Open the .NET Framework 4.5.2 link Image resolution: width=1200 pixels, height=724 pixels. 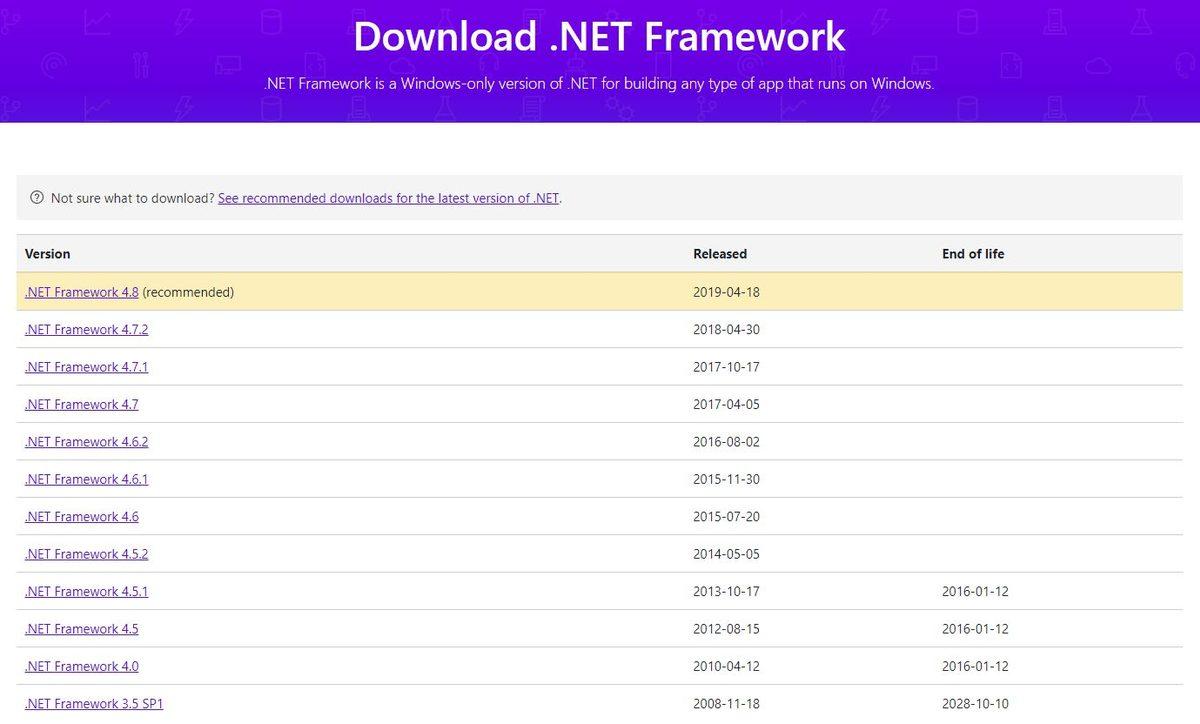(86, 554)
